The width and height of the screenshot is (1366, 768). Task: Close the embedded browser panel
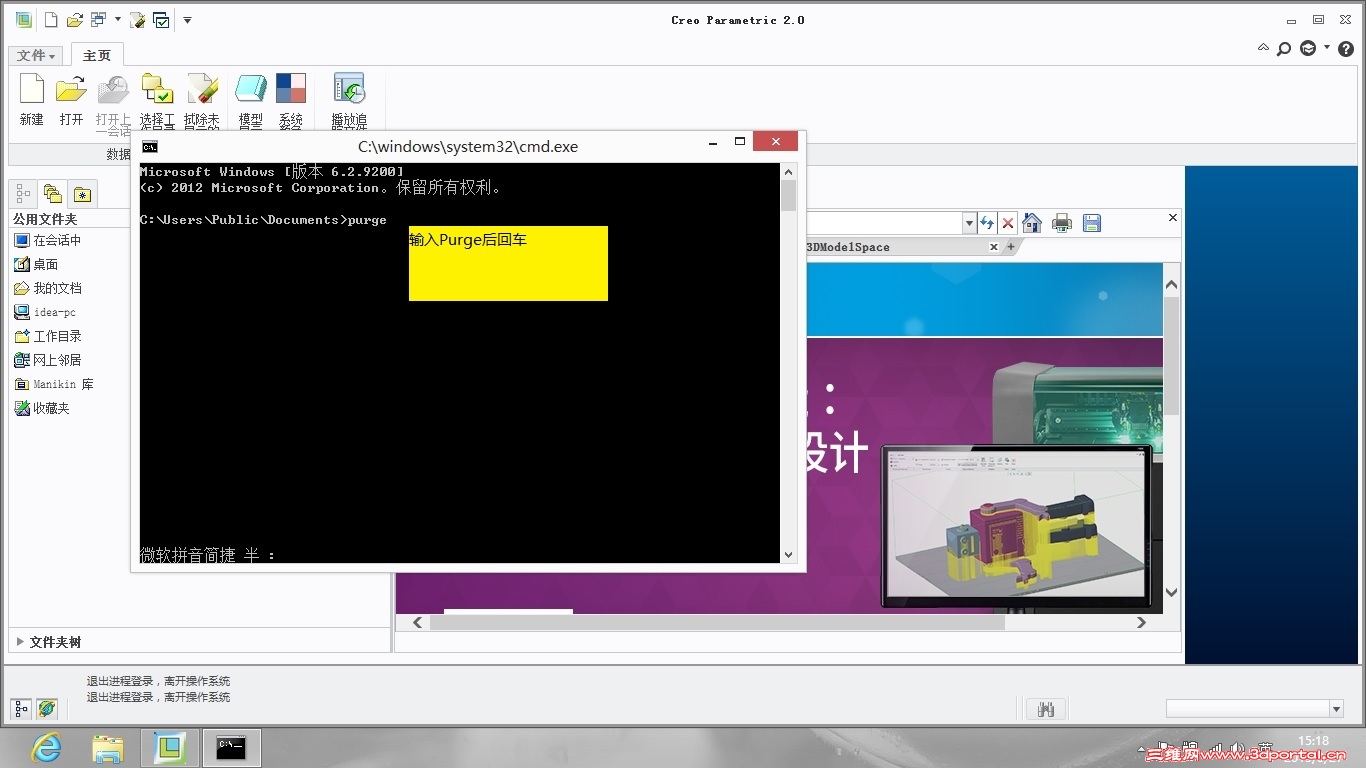point(1173,217)
